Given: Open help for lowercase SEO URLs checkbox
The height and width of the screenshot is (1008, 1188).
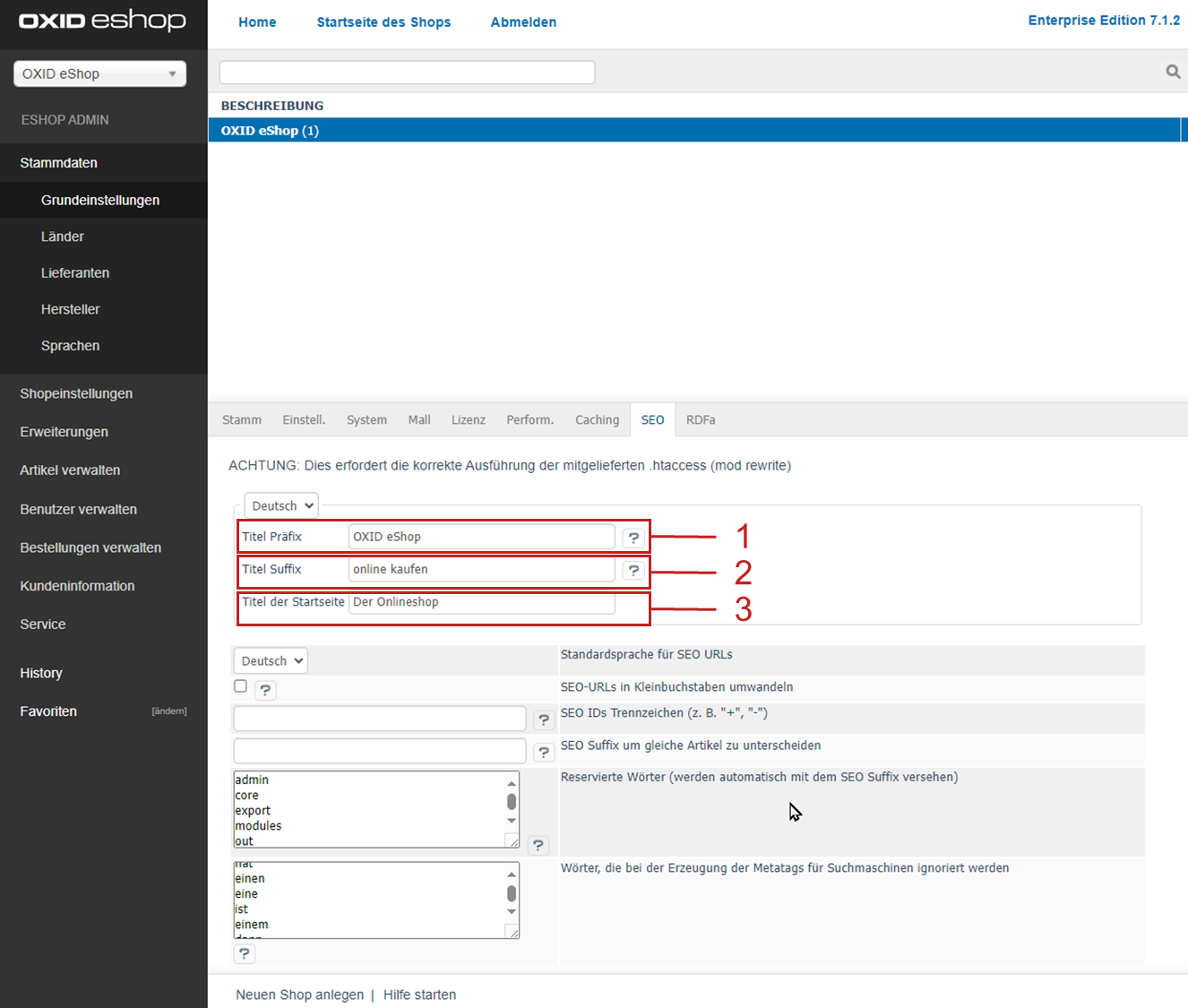Looking at the screenshot, I should pos(265,690).
